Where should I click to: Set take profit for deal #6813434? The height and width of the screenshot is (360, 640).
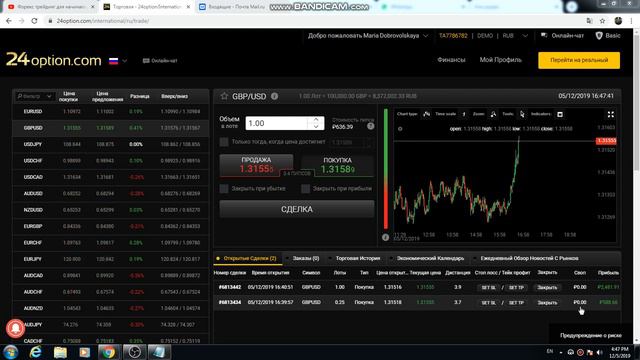tap(516, 303)
